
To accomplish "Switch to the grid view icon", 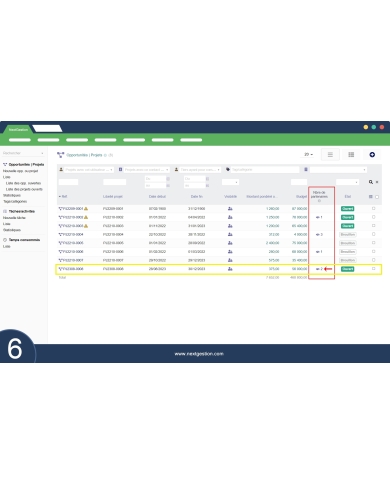I will [351, 155].
